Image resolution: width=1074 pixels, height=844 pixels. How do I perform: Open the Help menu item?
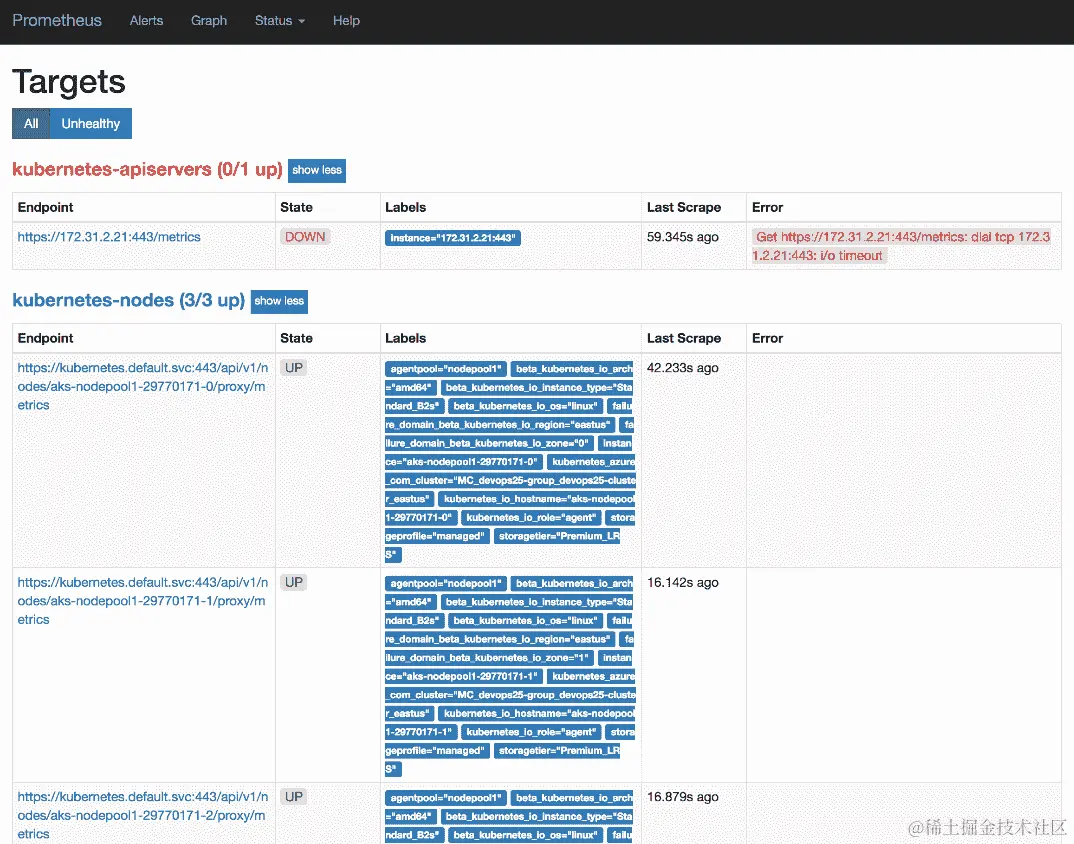point(347,21)
